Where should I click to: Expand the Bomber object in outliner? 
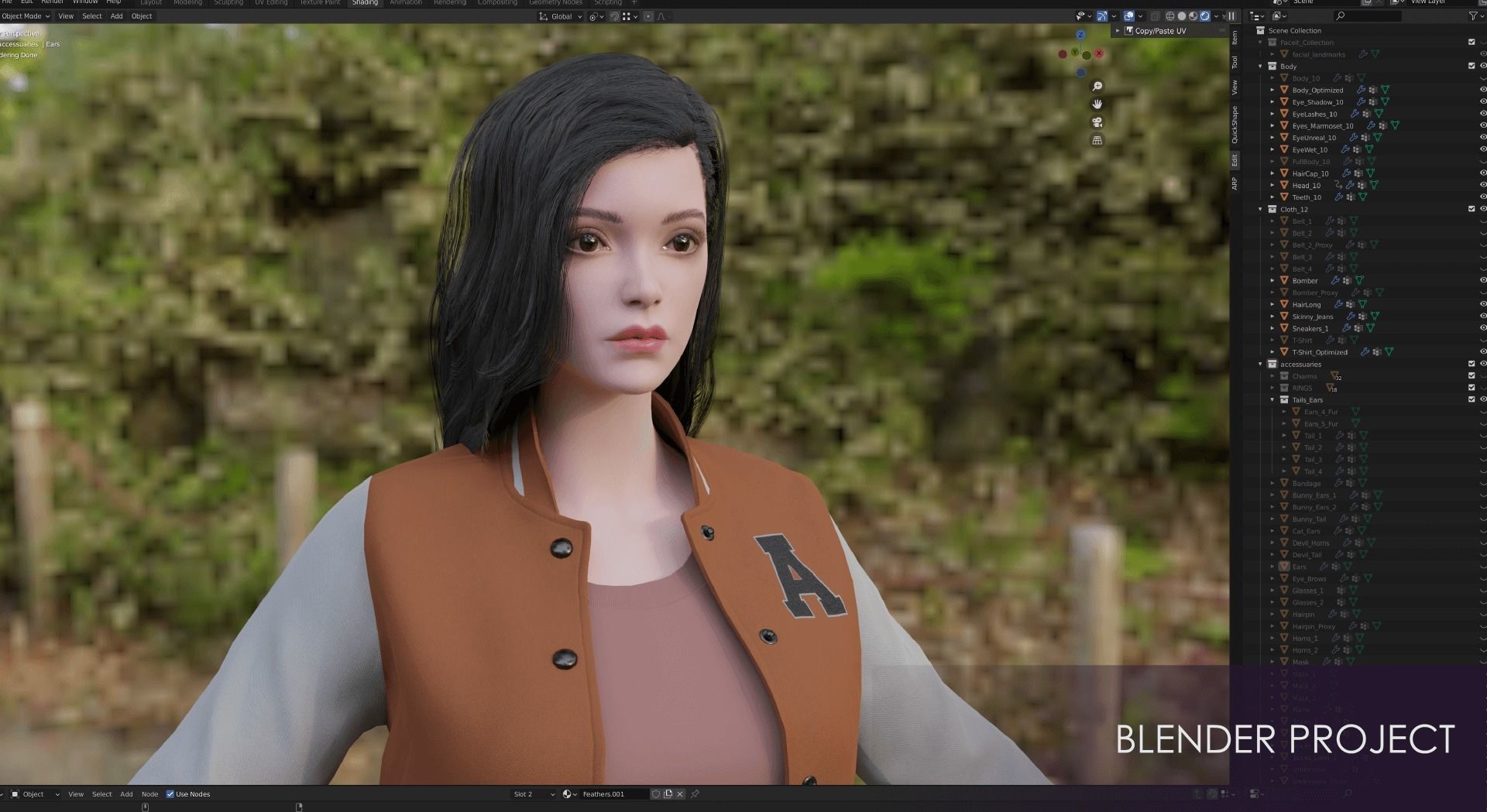pos(1272,281)
